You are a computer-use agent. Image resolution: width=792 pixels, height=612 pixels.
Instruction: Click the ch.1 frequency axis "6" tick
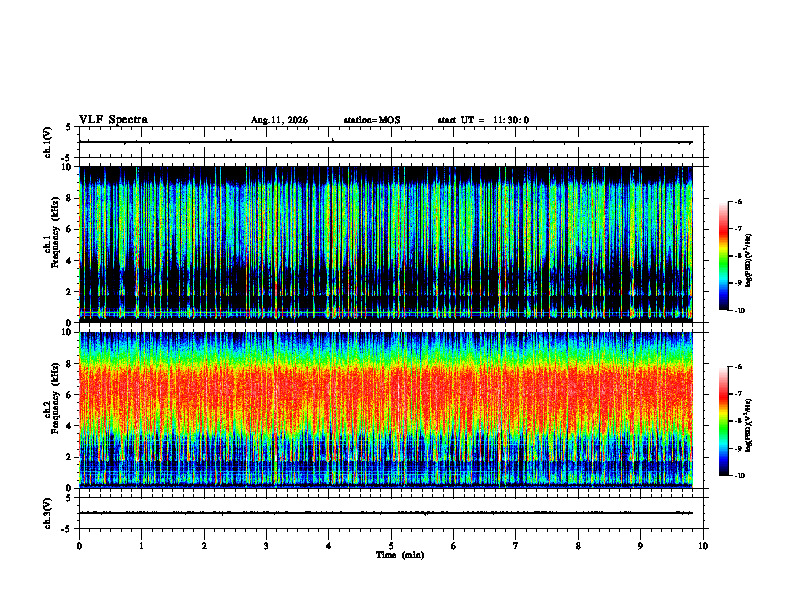(69, 230)
